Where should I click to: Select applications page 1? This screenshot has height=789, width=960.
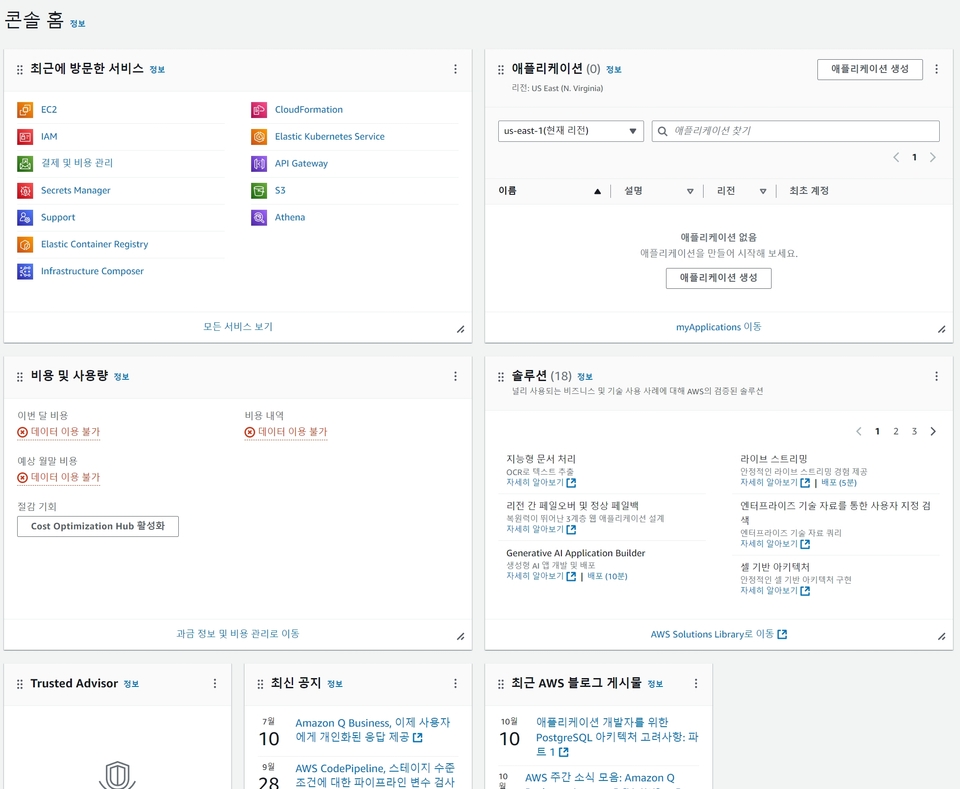pos(915,157)
